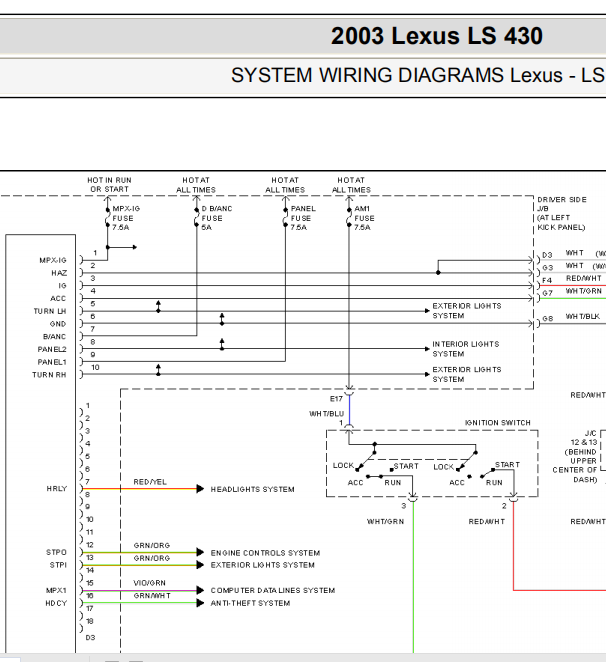Click the 'G8' connector label
606x662 pixels.
tap(548, 318)
